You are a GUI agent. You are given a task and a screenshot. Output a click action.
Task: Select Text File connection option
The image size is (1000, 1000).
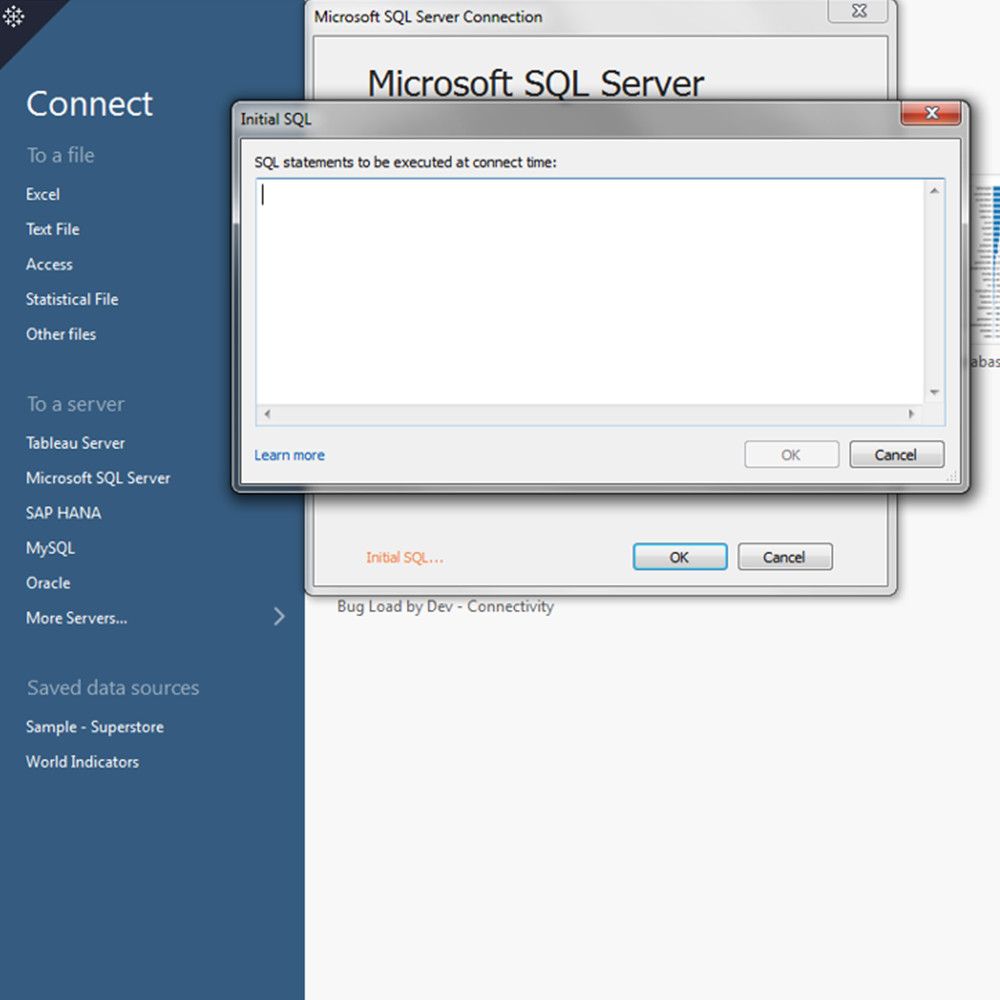click(x=53, y=229)
